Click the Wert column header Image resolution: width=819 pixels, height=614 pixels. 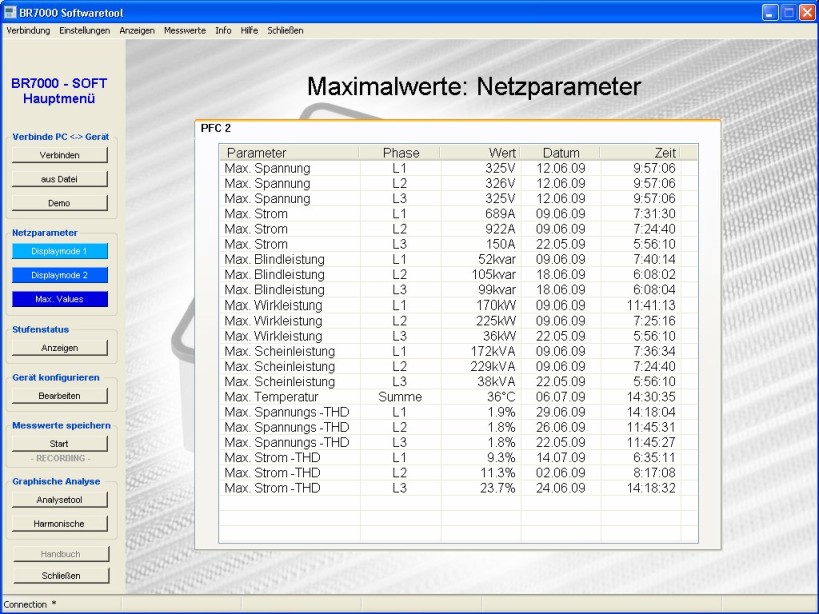(480, 152)
